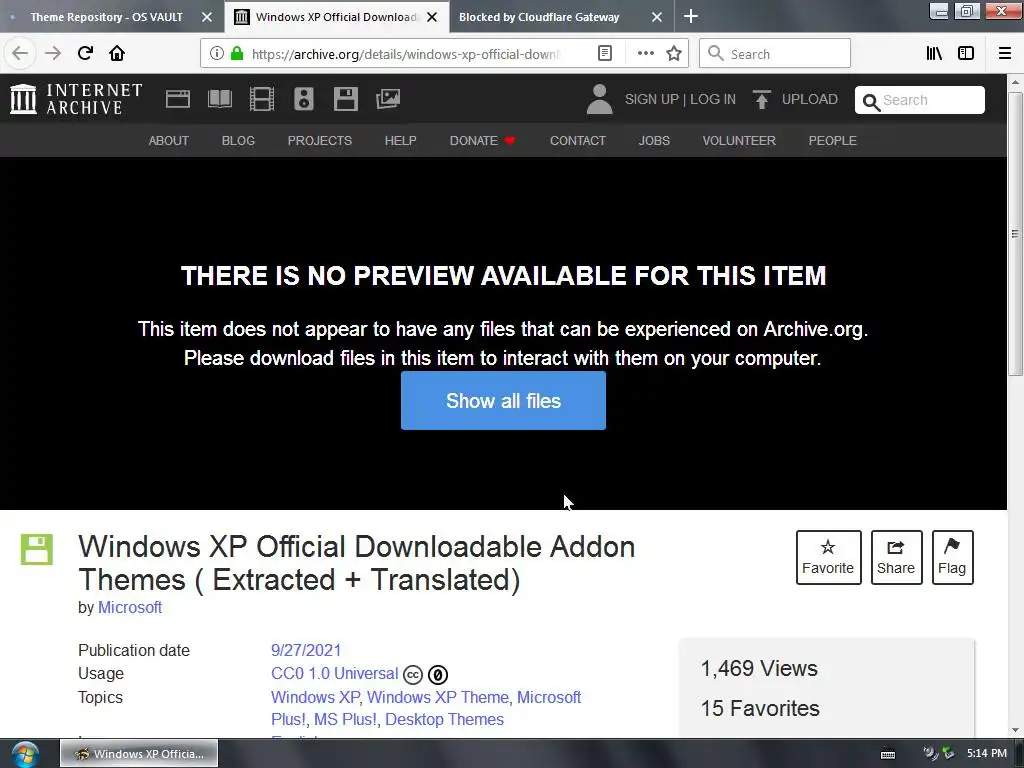
Task: Share this archive item
Action: tap(896, 557)
